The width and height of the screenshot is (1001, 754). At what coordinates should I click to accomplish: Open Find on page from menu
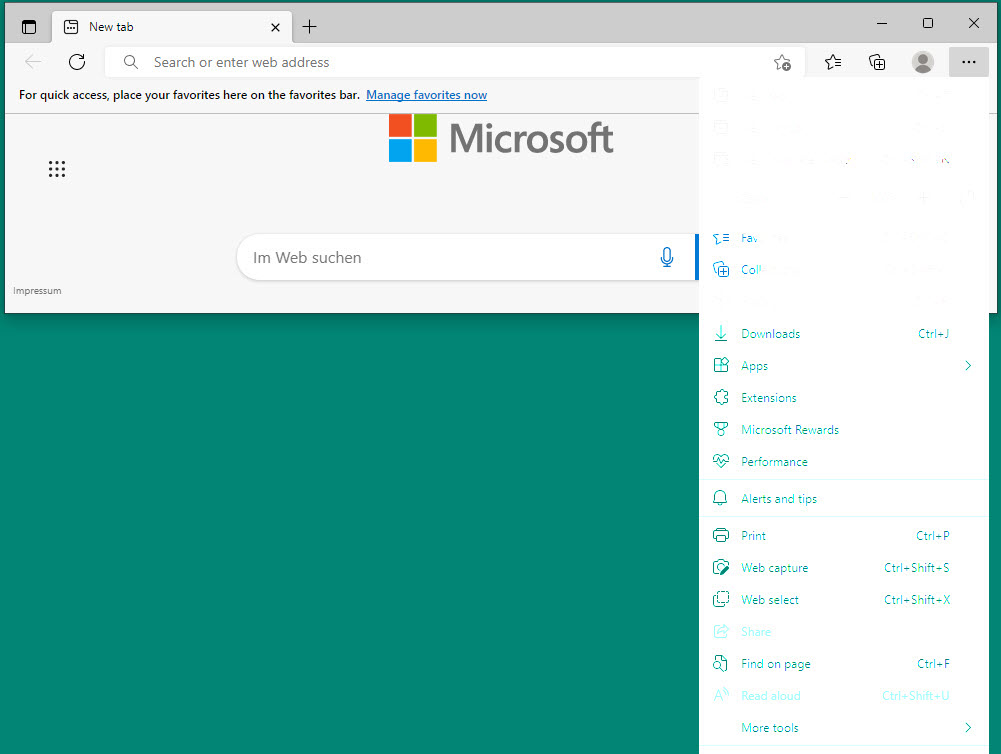843,663
